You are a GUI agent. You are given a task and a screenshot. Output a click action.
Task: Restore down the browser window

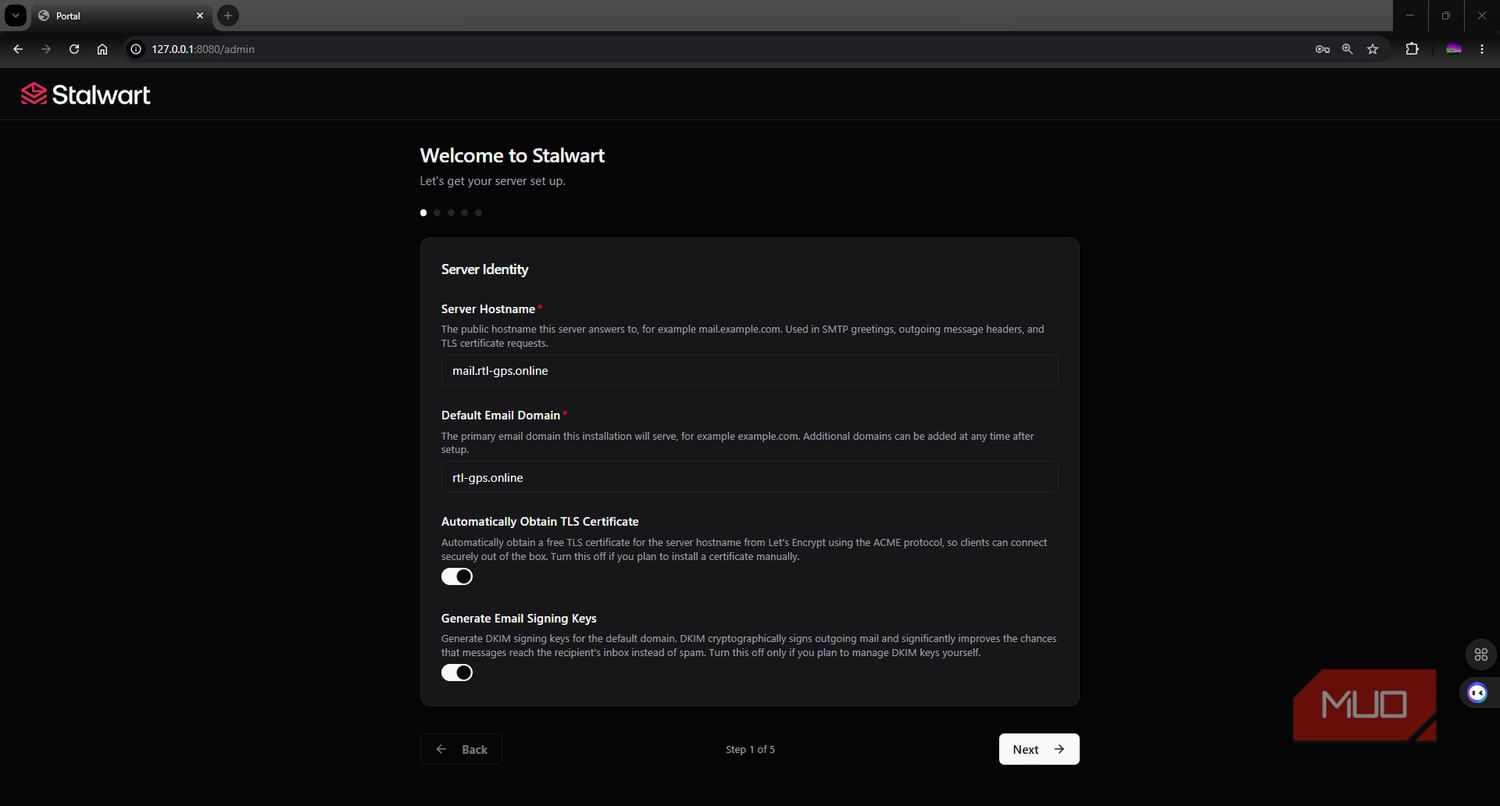click(x=1446, y=16)
